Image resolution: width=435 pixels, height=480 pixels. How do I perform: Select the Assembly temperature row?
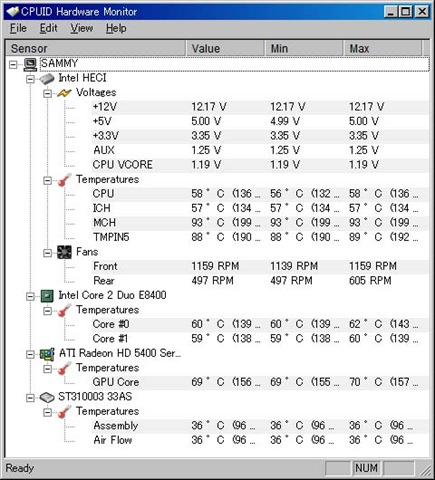260,426
